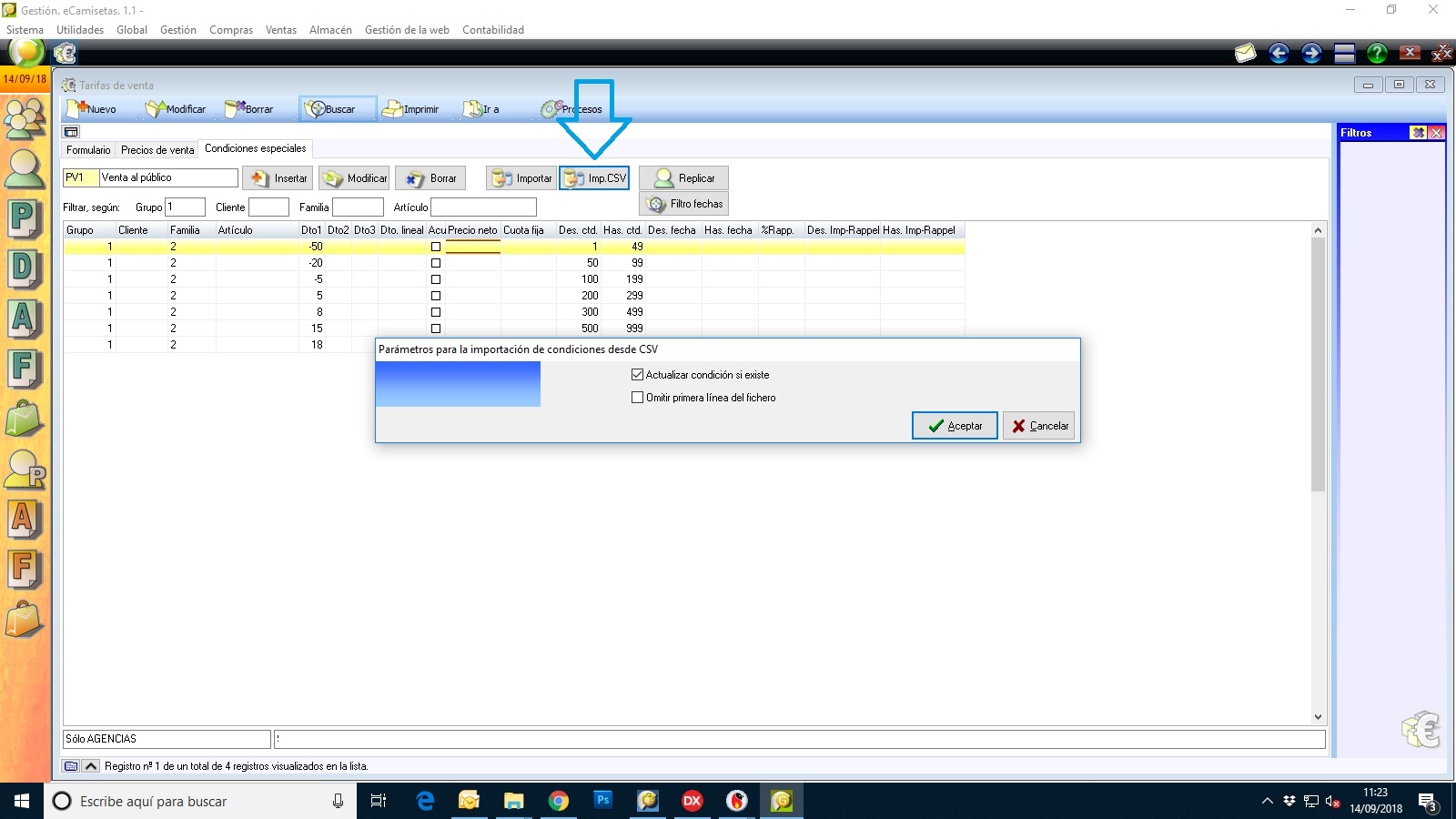Open the Sistema menu
This screenshot has width=1456, height=819.
[x=25, y=30]
